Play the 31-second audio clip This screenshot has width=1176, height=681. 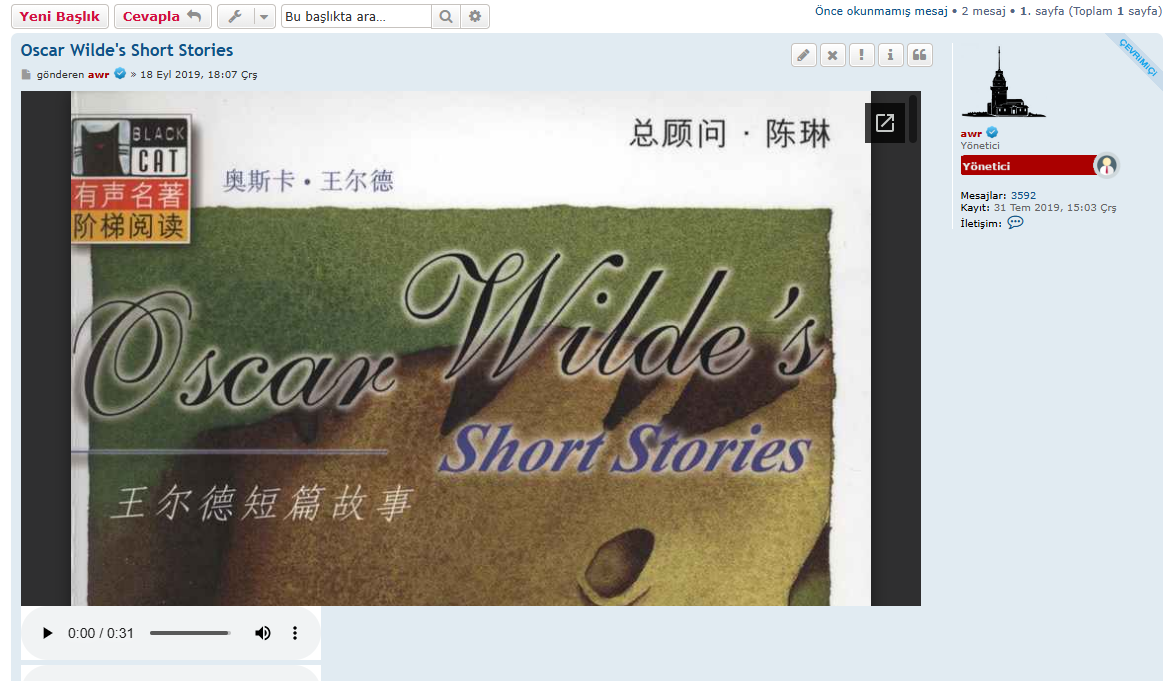point(47,633)
